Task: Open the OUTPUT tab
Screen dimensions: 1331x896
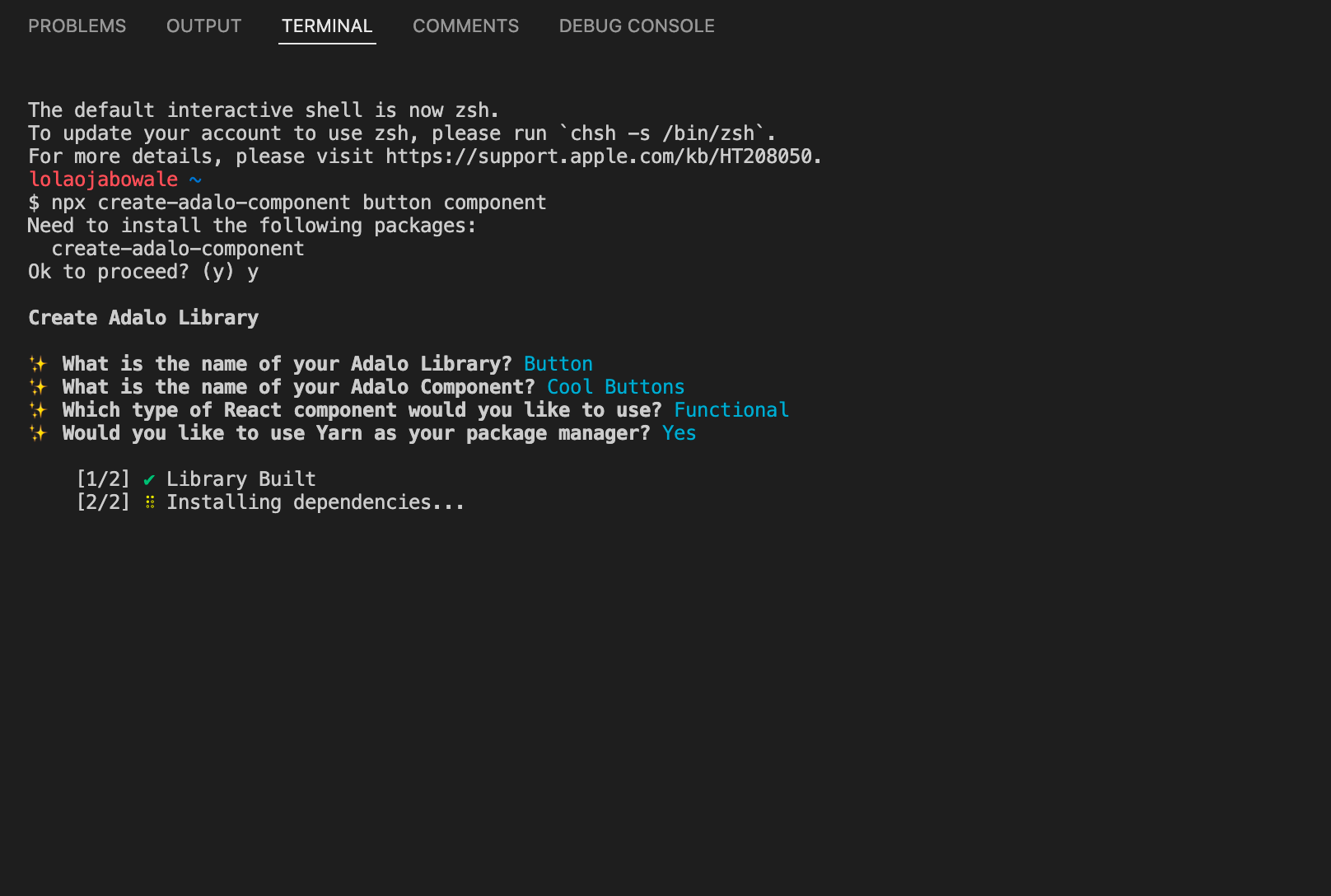Action: pyautogui.click(x=203, y=26)
